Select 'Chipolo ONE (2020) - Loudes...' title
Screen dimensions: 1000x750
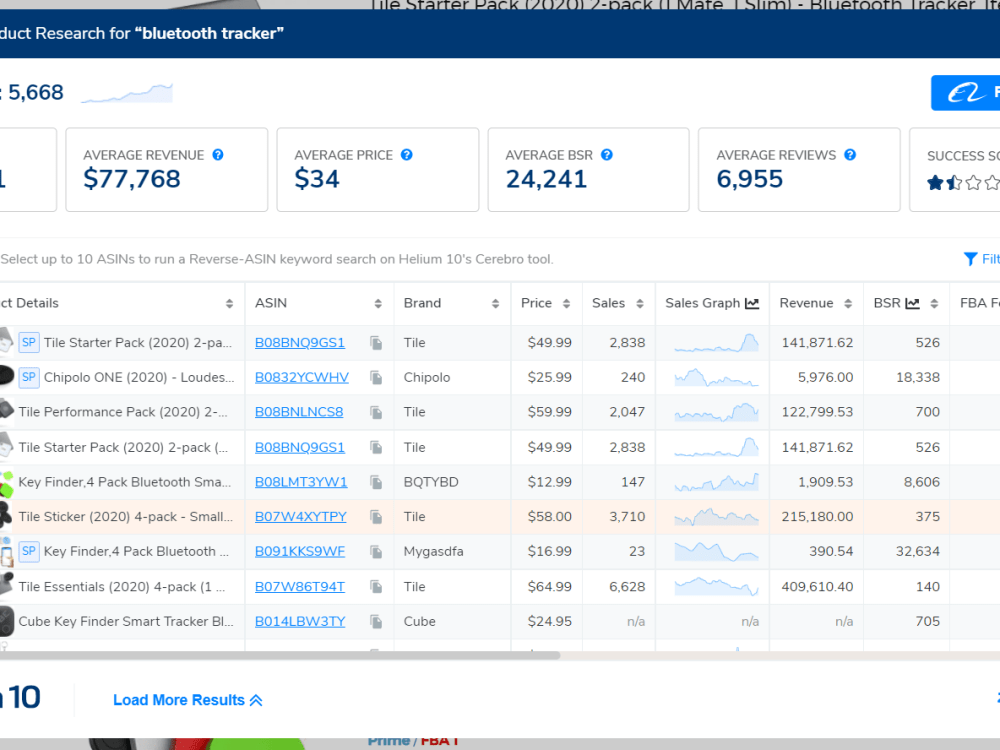tap(139, 378)
